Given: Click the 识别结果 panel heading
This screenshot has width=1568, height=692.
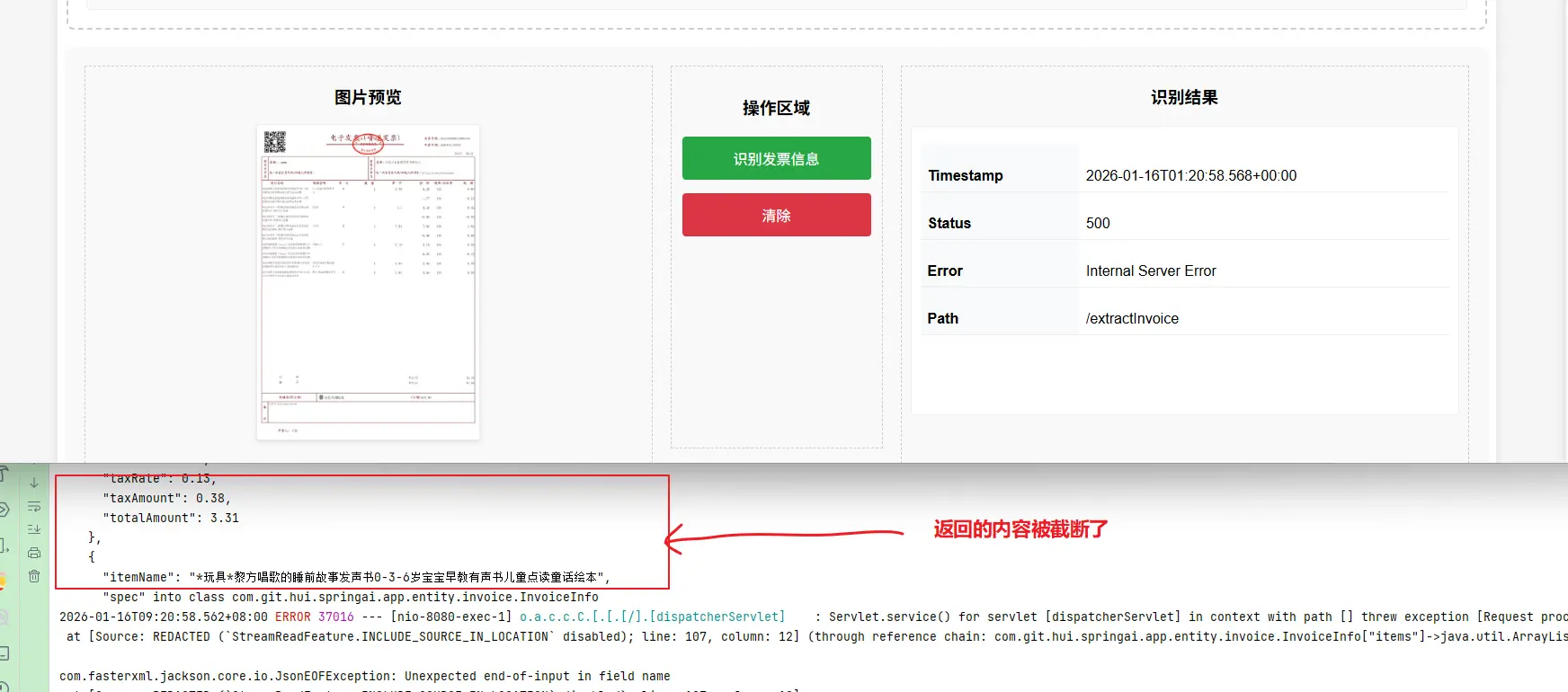Looking at the screenshot, I should point(1184,97).
